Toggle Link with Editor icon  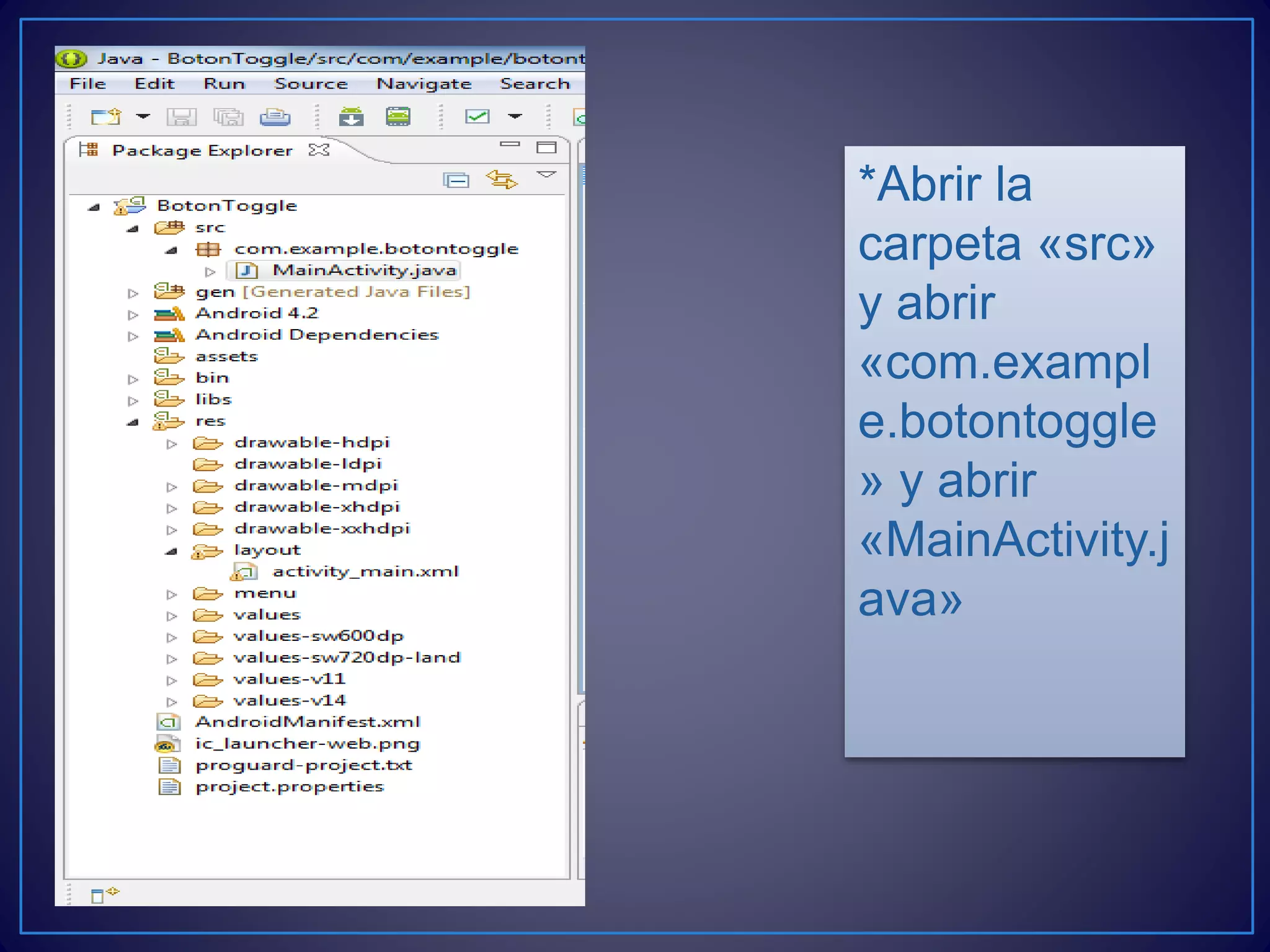(501, 179)
